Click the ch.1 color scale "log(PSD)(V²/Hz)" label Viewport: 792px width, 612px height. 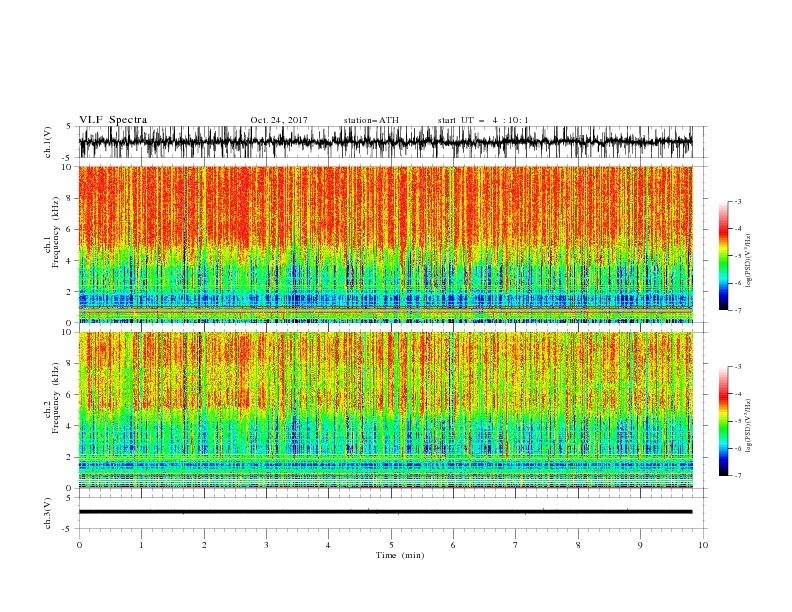tap(749, 261)
